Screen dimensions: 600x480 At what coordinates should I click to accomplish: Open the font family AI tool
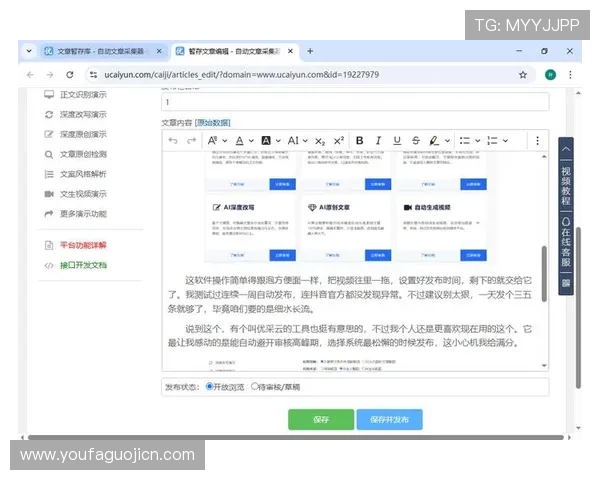coord(293,141)
